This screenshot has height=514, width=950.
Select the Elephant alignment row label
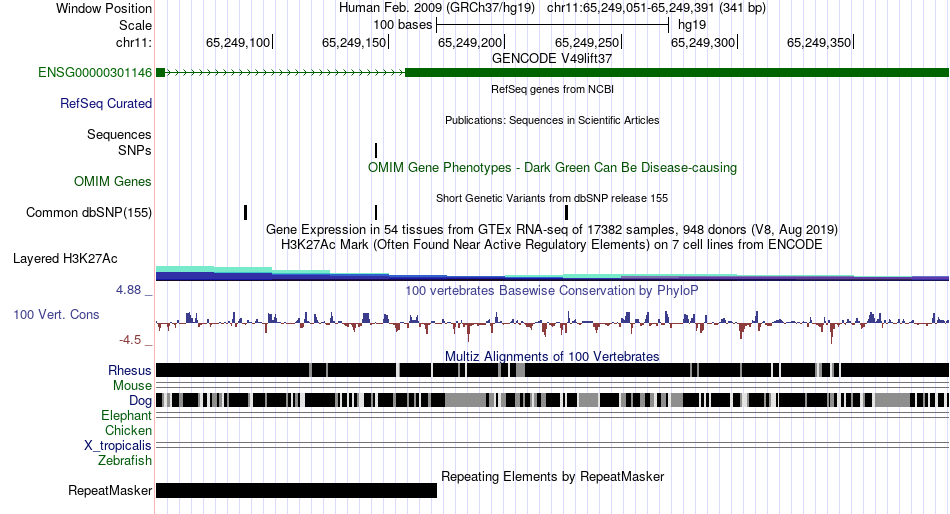(126, 416)
